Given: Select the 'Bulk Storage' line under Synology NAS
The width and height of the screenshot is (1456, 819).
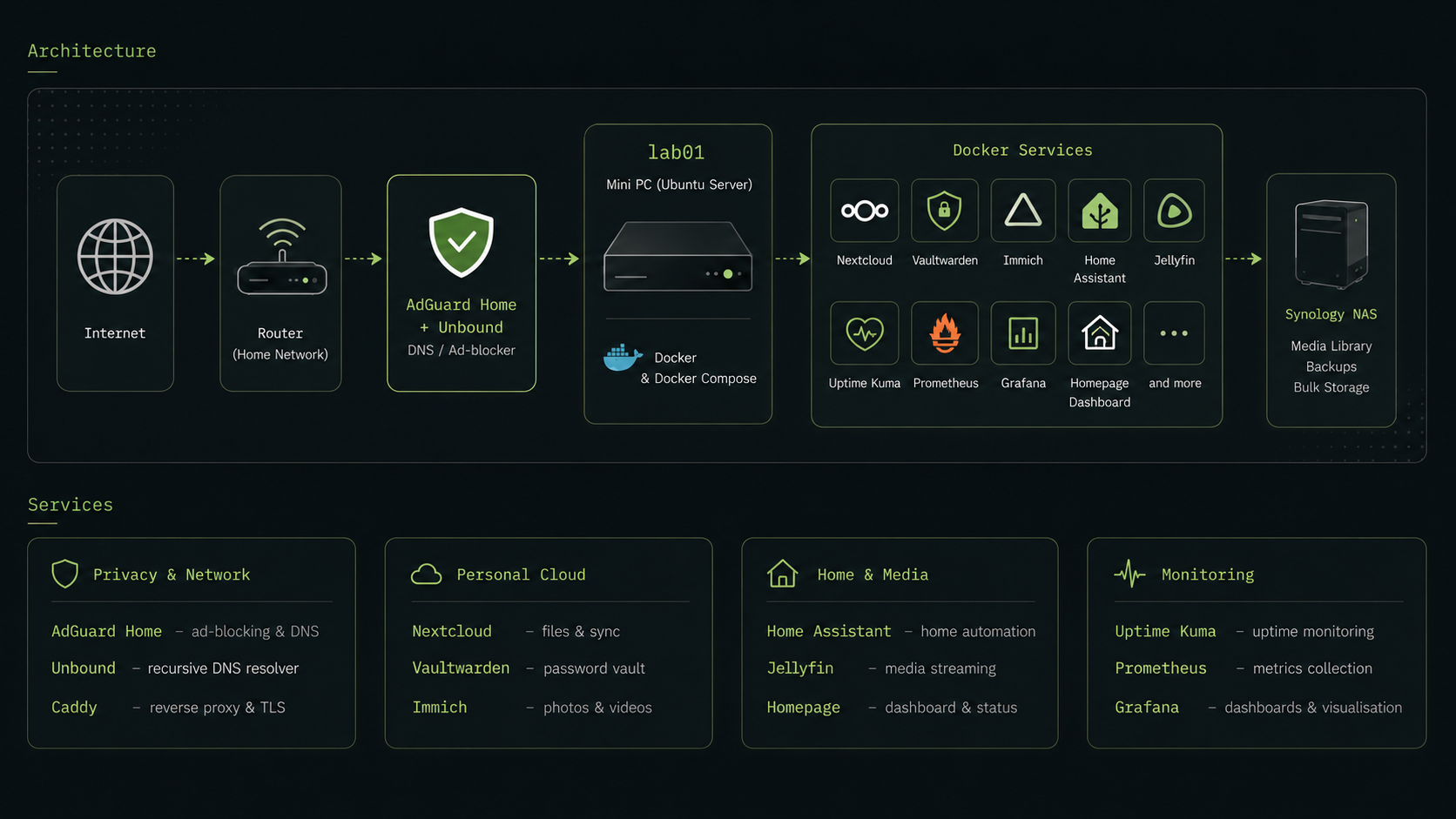Looking at the screenshot, I should click(1331, 387).
